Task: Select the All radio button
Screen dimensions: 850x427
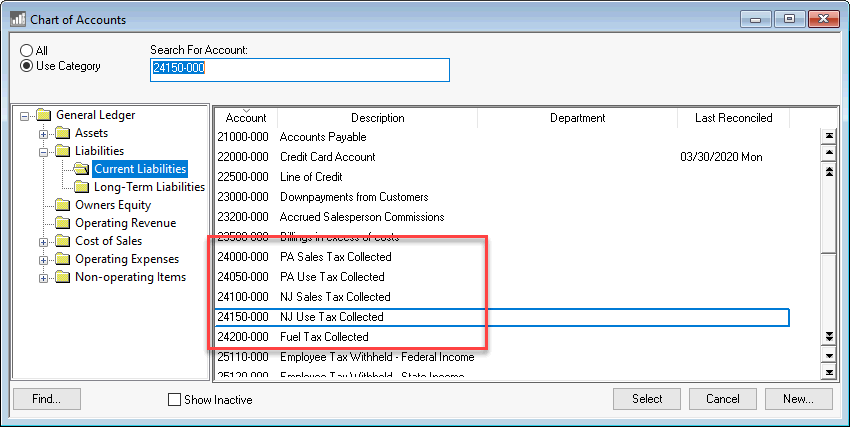Action: [x=26, y=51]
